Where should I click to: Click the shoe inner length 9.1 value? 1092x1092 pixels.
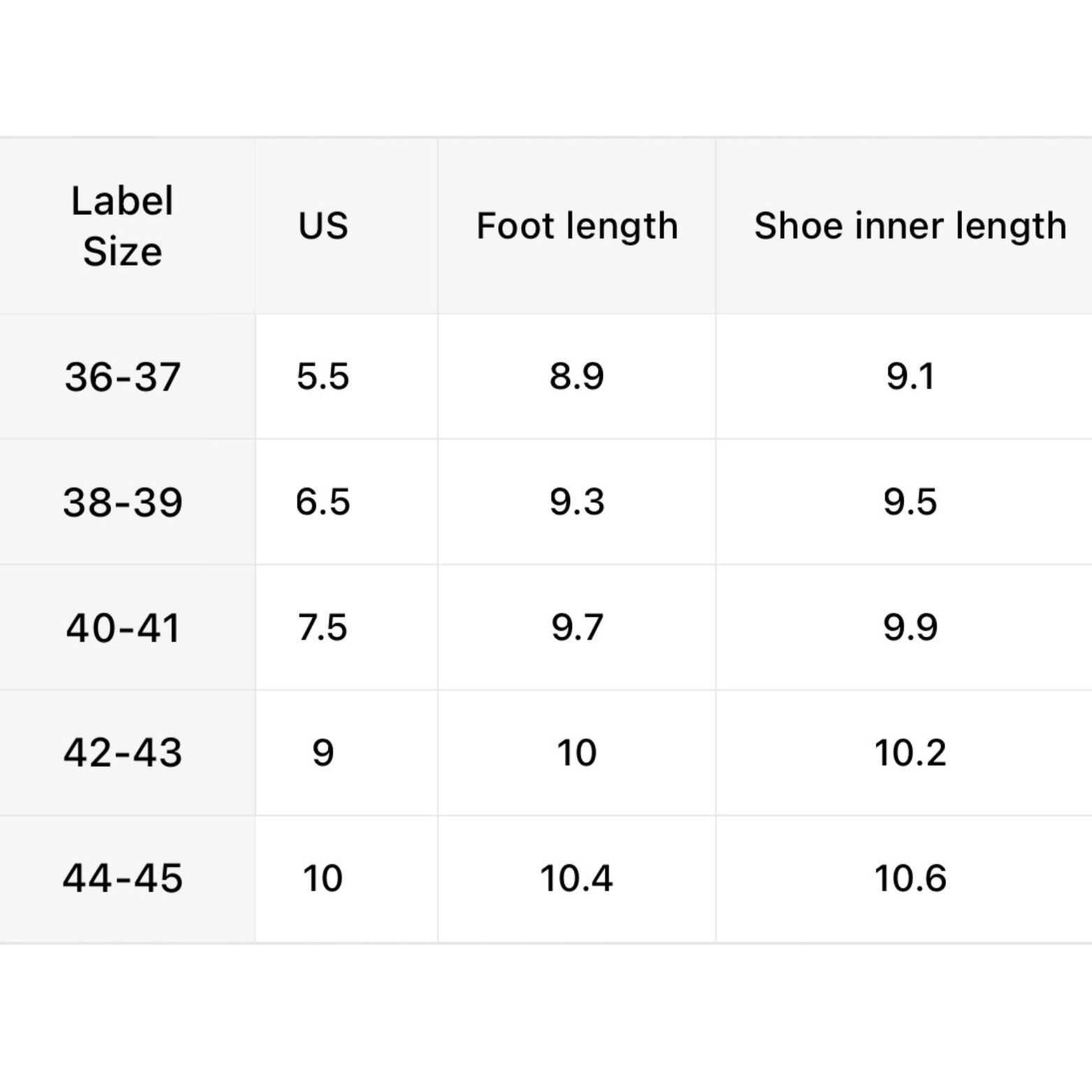910,377
